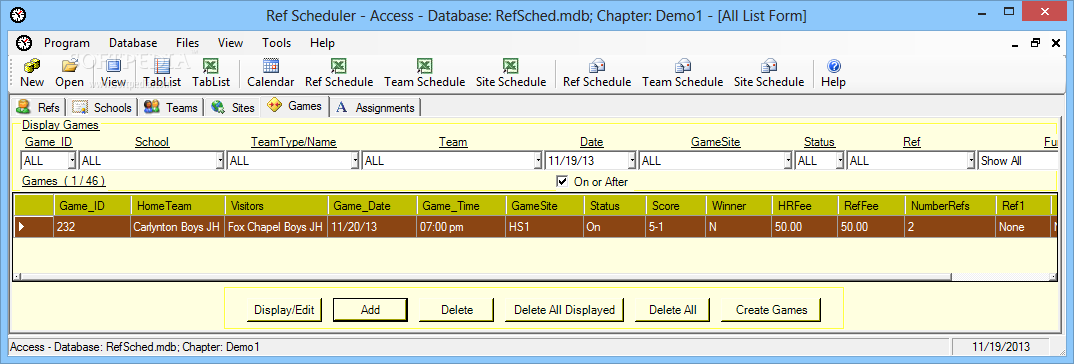Image resolution: width=1074 pixels, height=364 pixels.
Task: Switch to the Assignments tab
Action: coord(375,107)
